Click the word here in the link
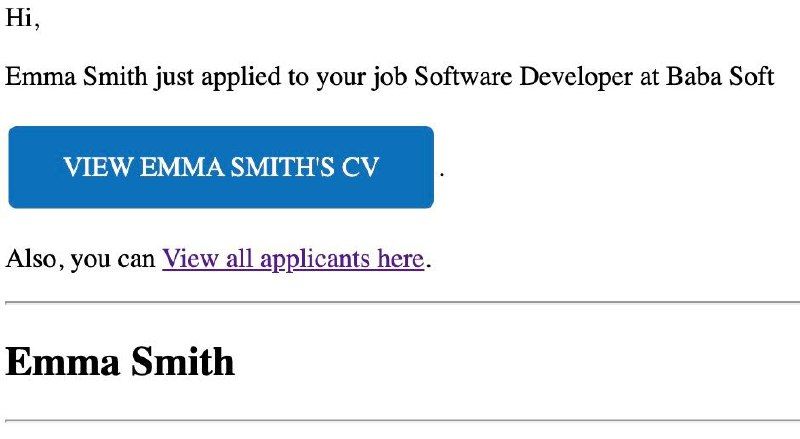800x439 pixels. (401, 259)
